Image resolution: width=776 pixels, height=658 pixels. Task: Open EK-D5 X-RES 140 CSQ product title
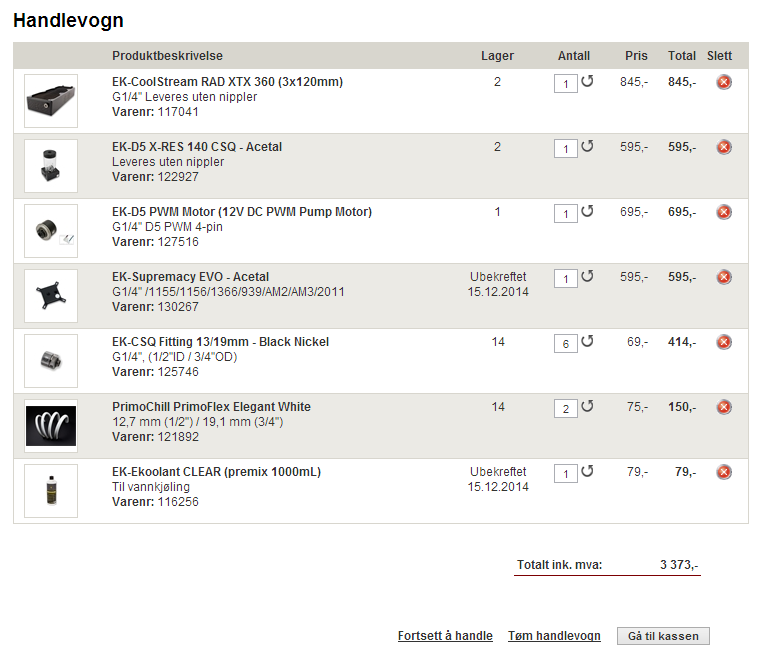[x=197, y=147]
